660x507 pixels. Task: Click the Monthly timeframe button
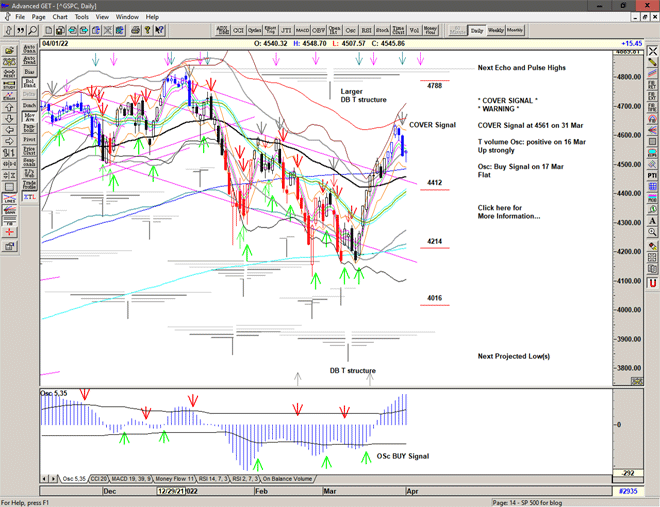click(x=516, y=30)
